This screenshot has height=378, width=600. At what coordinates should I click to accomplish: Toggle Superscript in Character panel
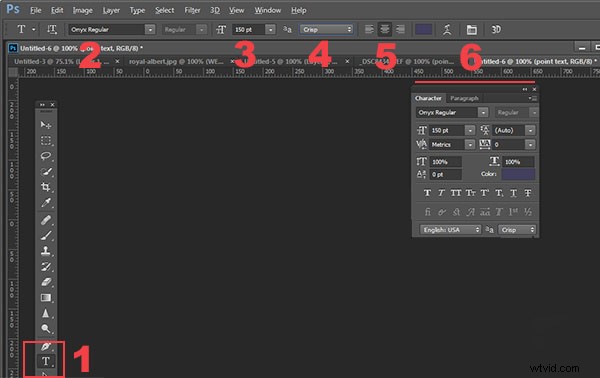pos(485,193)
